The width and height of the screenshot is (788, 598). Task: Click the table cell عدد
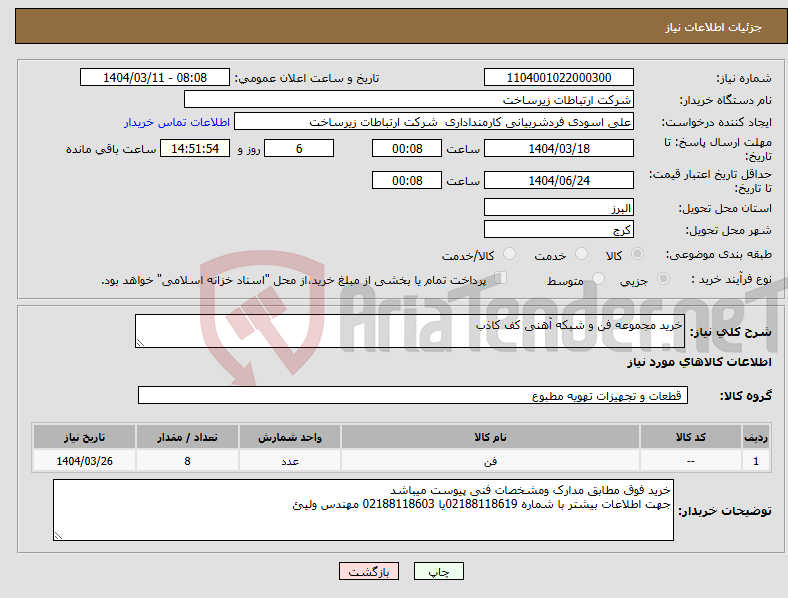tap(290, 461)
